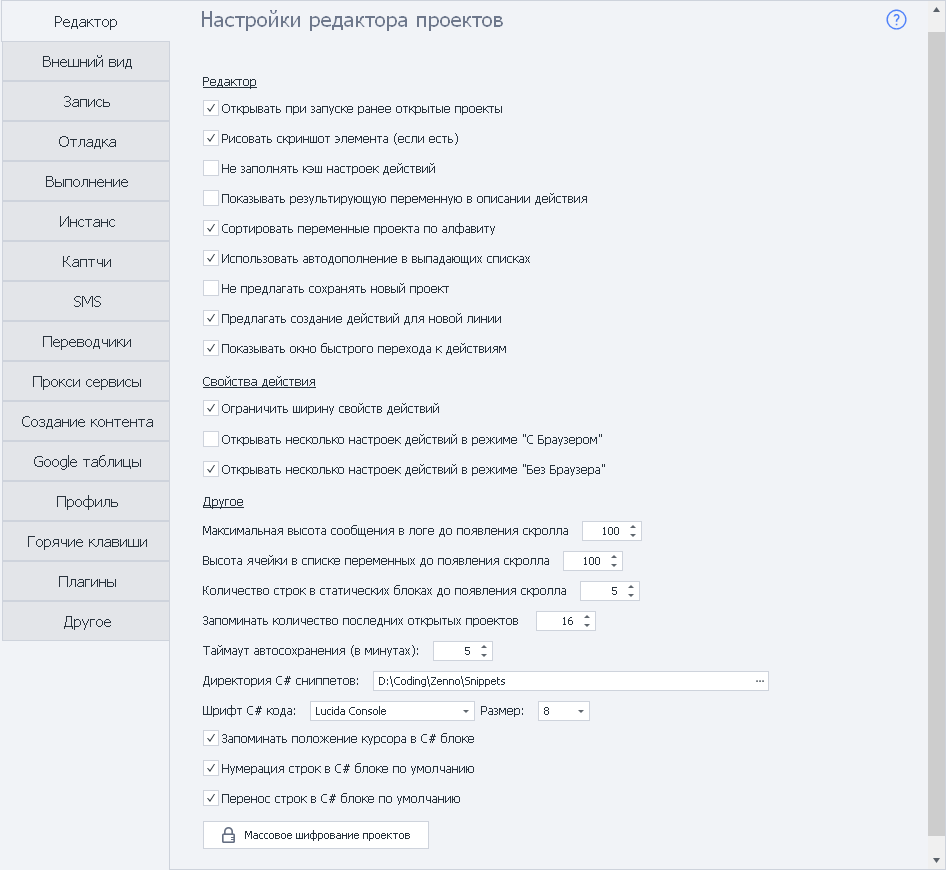This screenshot has height=870, width=946.
Task: Enable 'Не предлагать сохранять новый проект'
Action: [211, 288]
